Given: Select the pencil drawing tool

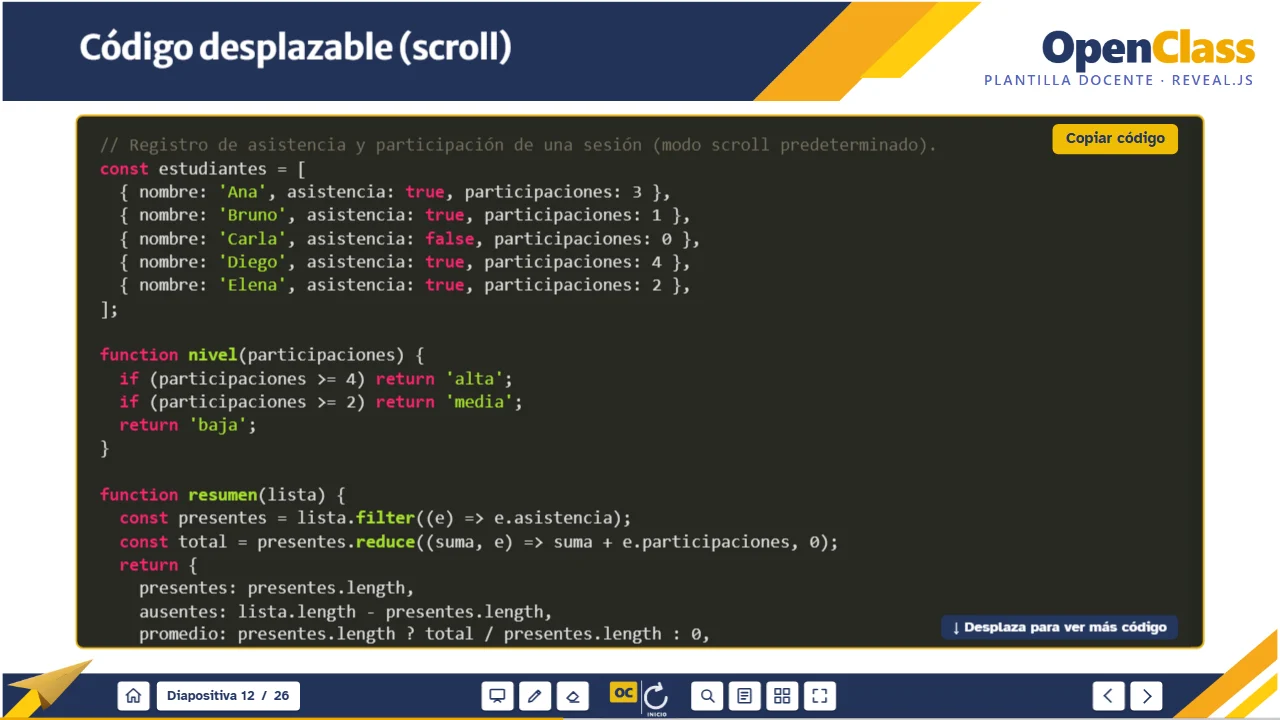Looking at the screenshot, I should (x=535, y=696).
